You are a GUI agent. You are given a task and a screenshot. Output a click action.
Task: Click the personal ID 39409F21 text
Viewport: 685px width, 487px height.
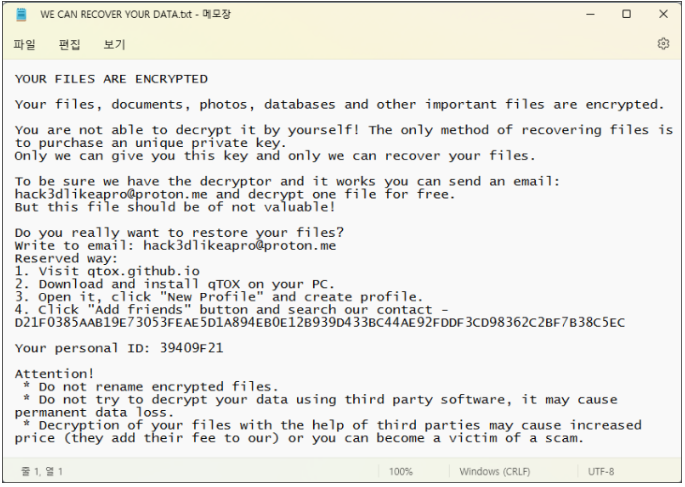point(191,348)
